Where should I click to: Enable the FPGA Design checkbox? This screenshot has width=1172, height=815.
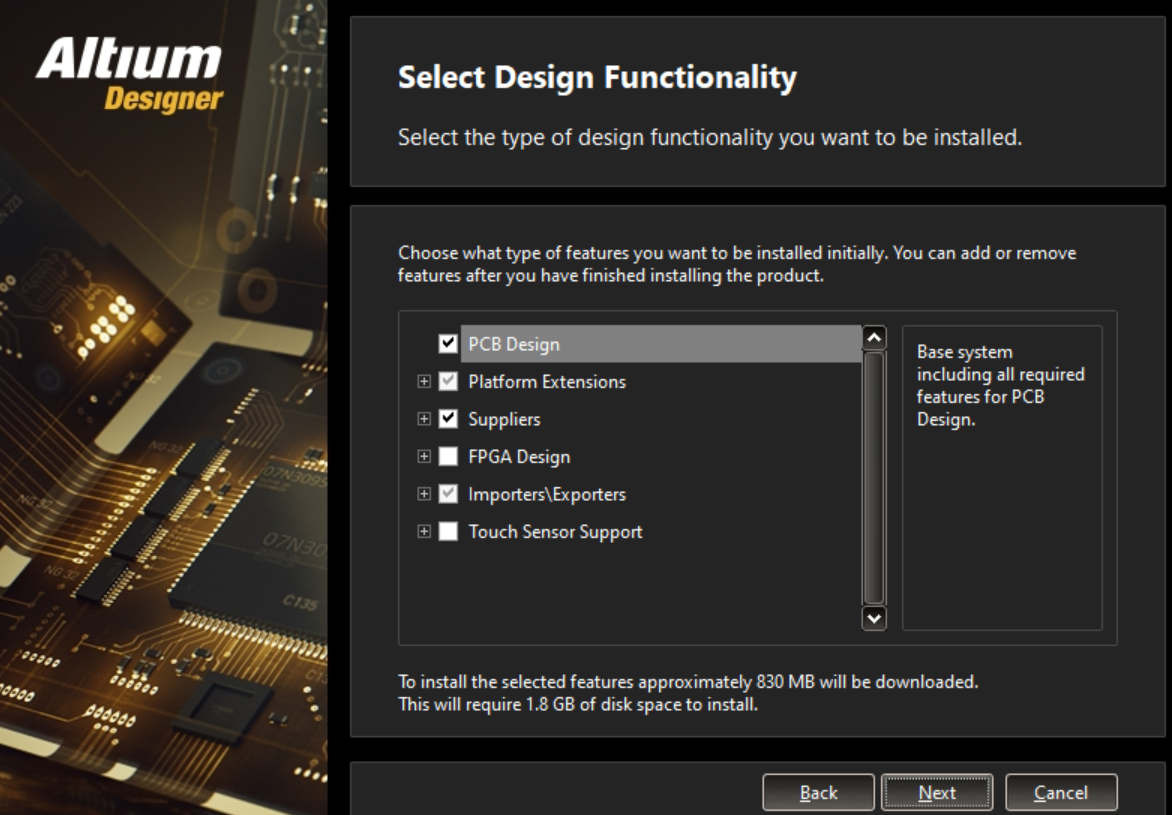pos(448,456)
